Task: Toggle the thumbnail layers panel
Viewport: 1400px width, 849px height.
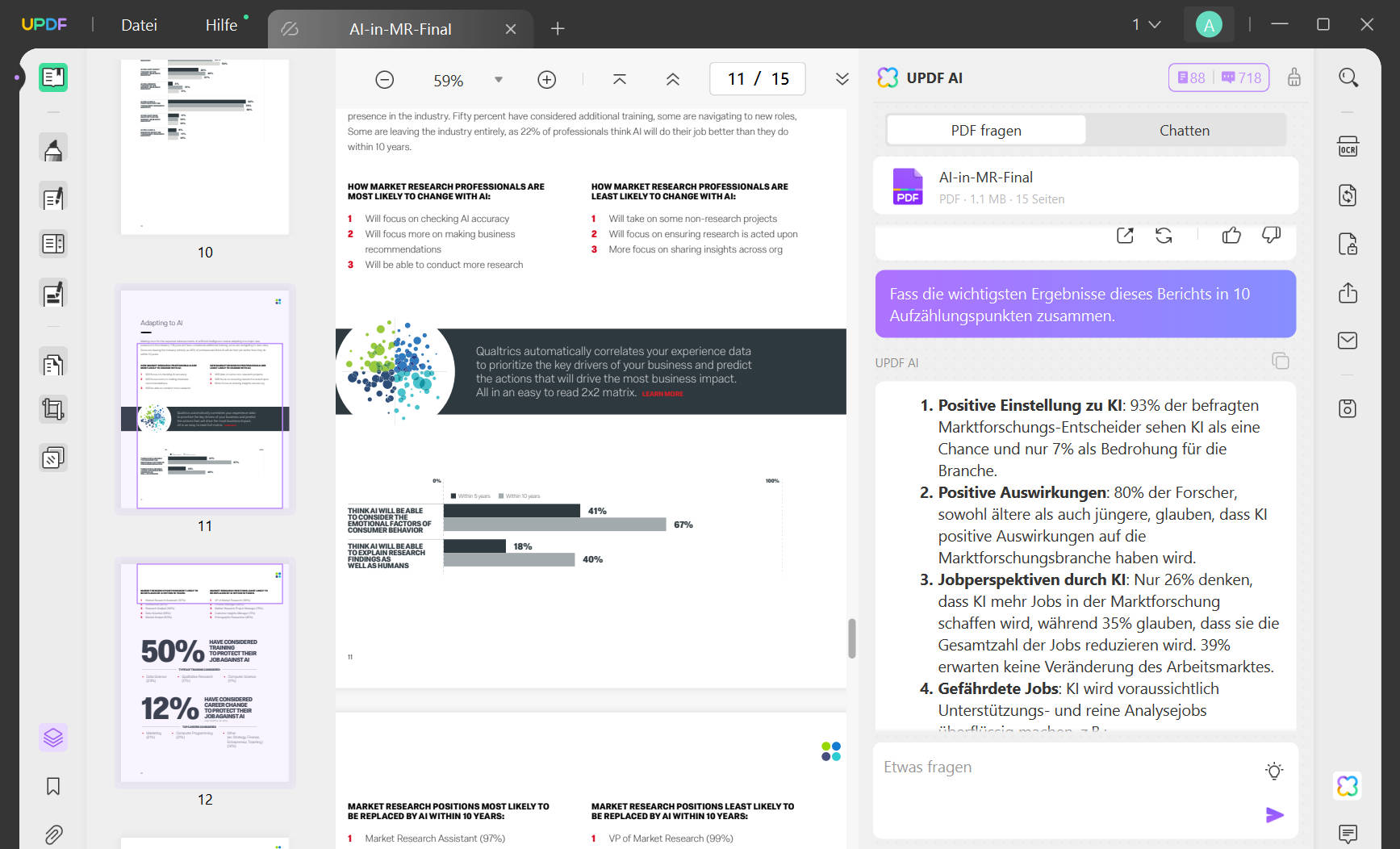Action: click(x=53, y=737)
